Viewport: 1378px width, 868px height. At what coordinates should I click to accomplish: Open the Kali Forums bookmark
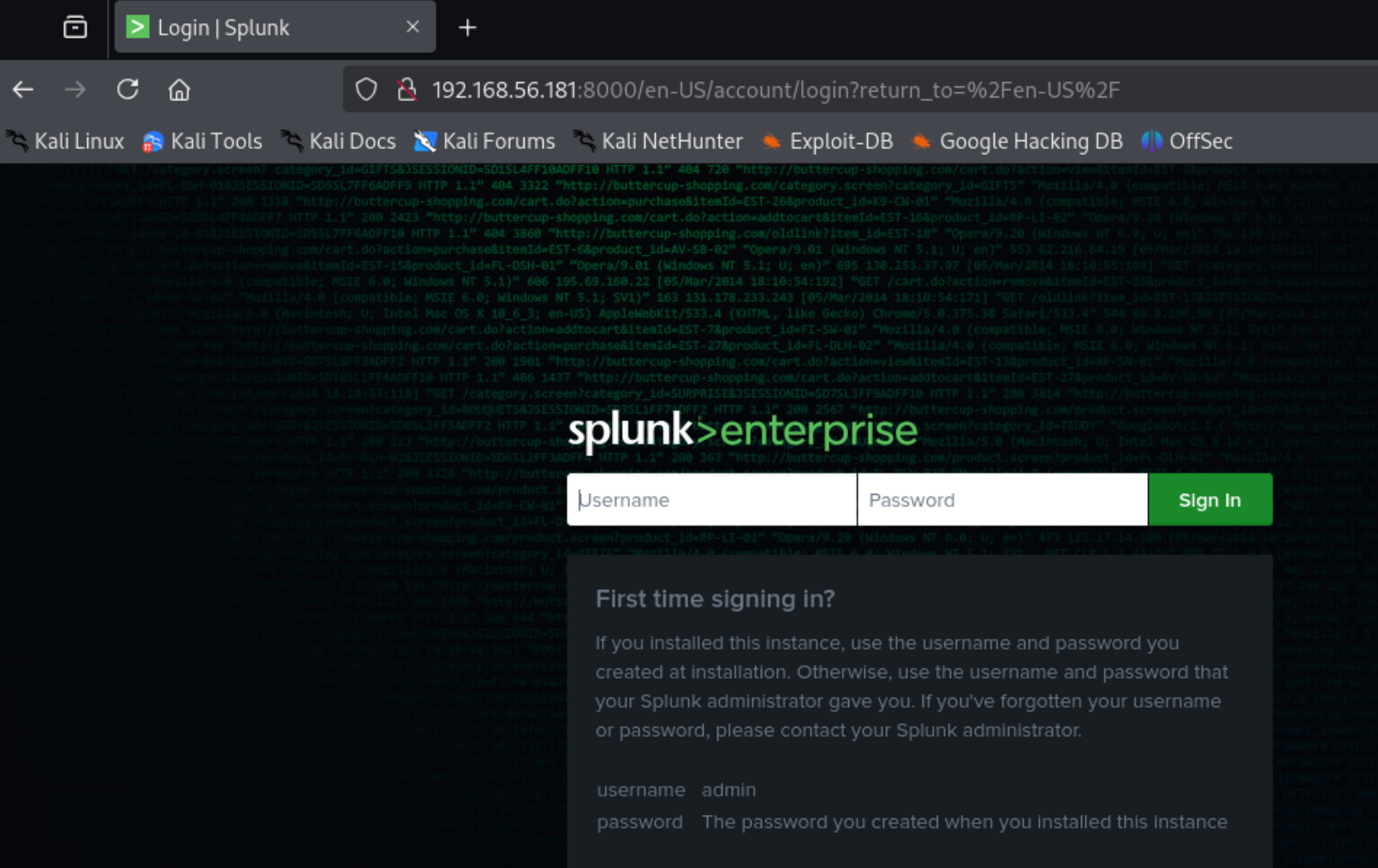pyautogui.click(x=484, y=141)
